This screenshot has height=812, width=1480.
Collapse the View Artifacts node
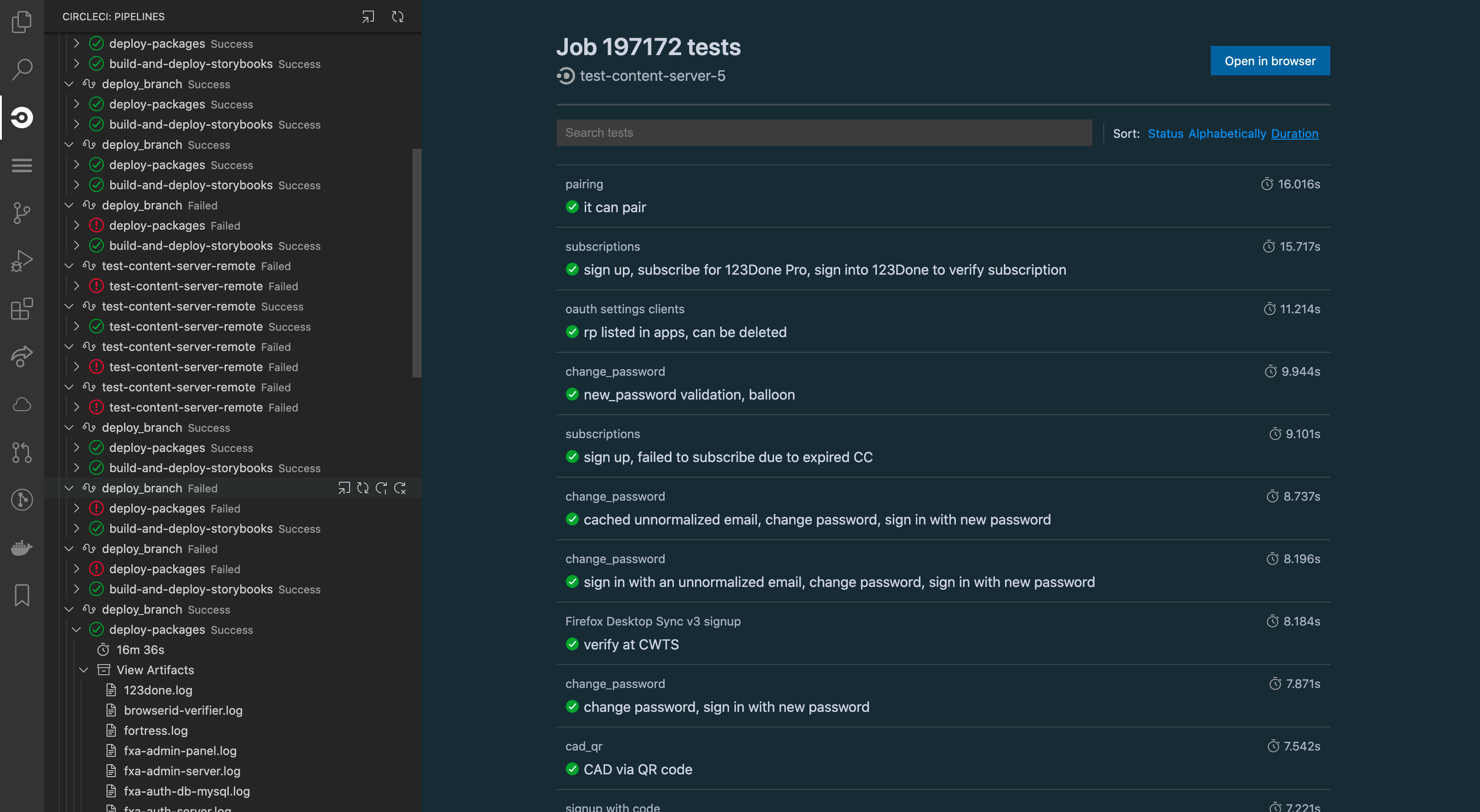click(84, 670)
